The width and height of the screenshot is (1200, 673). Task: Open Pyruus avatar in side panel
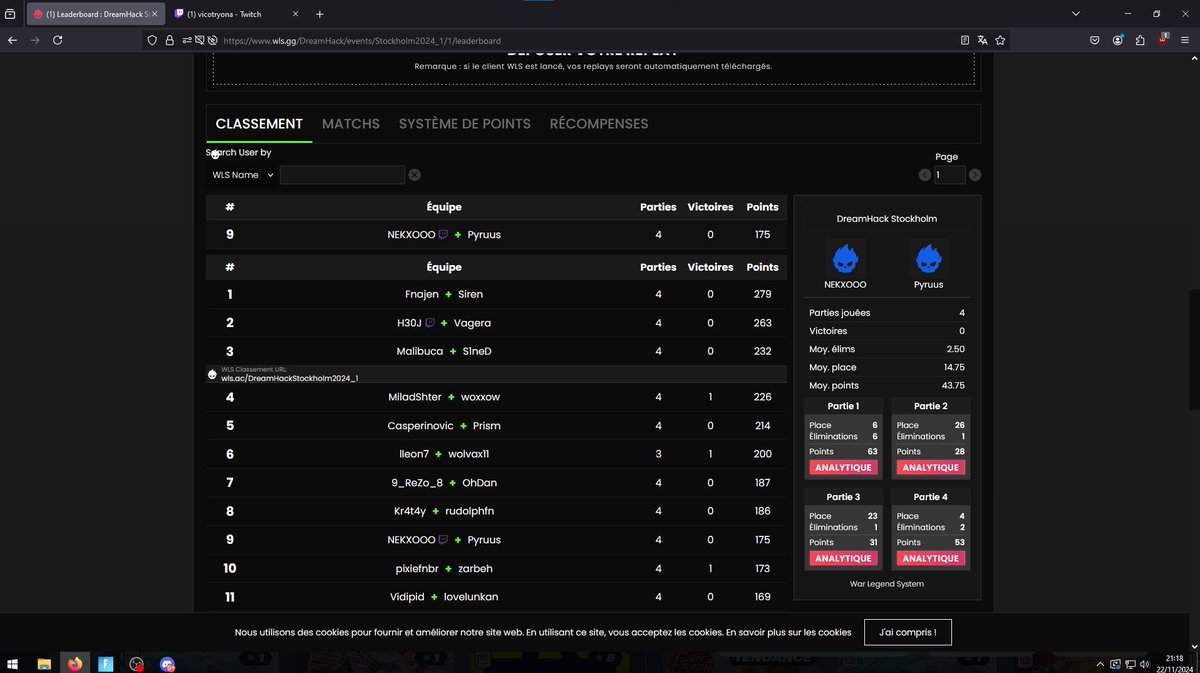pyautogui.click(x=929, y=259)
